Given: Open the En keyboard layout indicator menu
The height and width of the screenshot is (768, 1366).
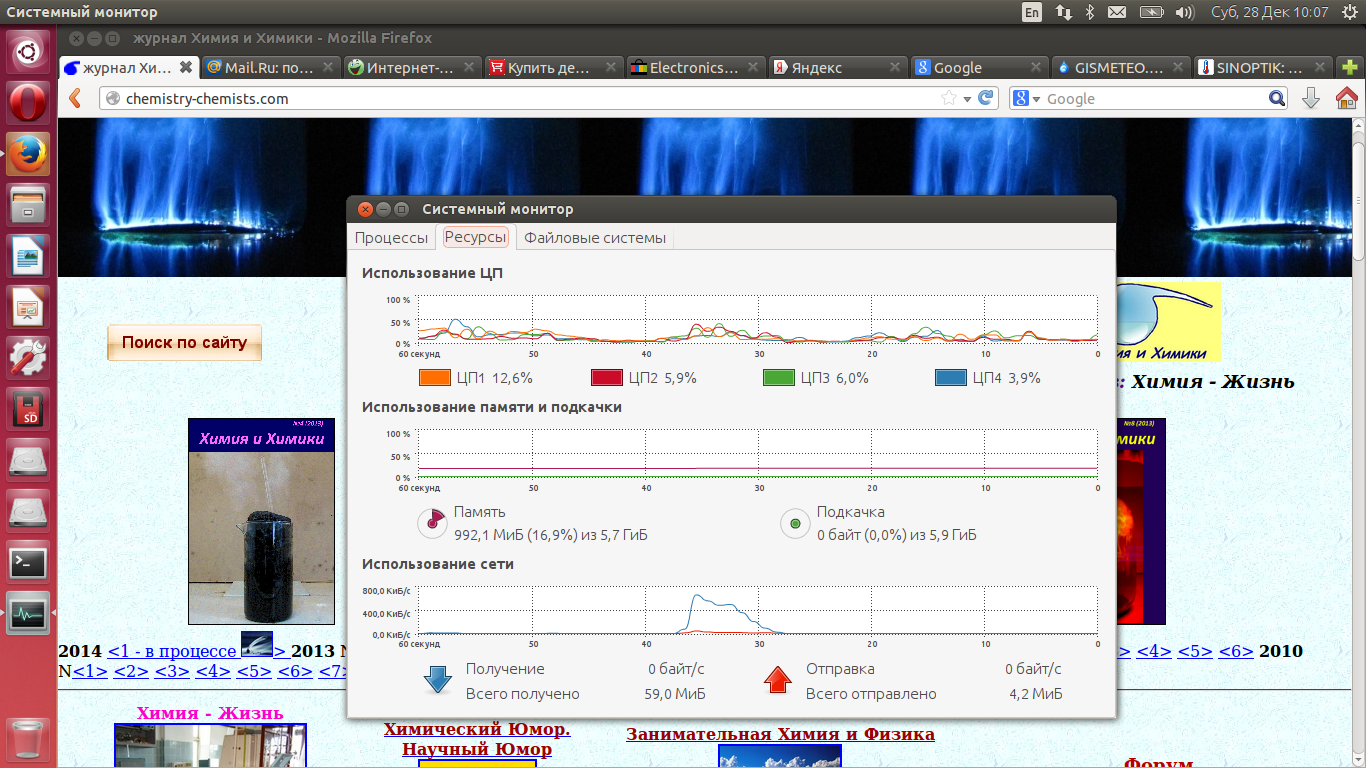Looking at the screenshot, I should [1031, 12].
